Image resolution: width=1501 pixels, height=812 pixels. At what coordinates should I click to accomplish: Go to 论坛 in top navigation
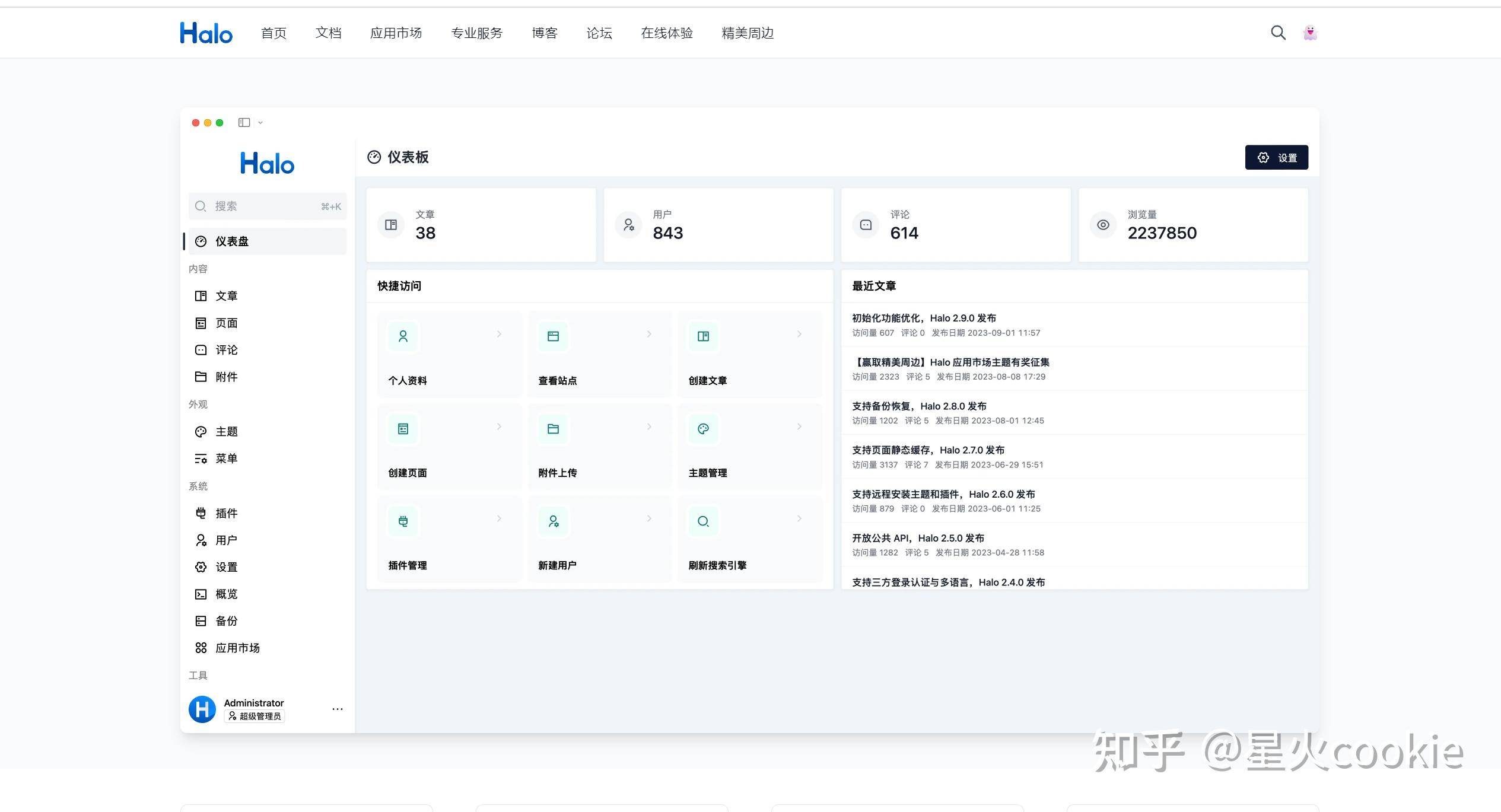click(599, 33)
